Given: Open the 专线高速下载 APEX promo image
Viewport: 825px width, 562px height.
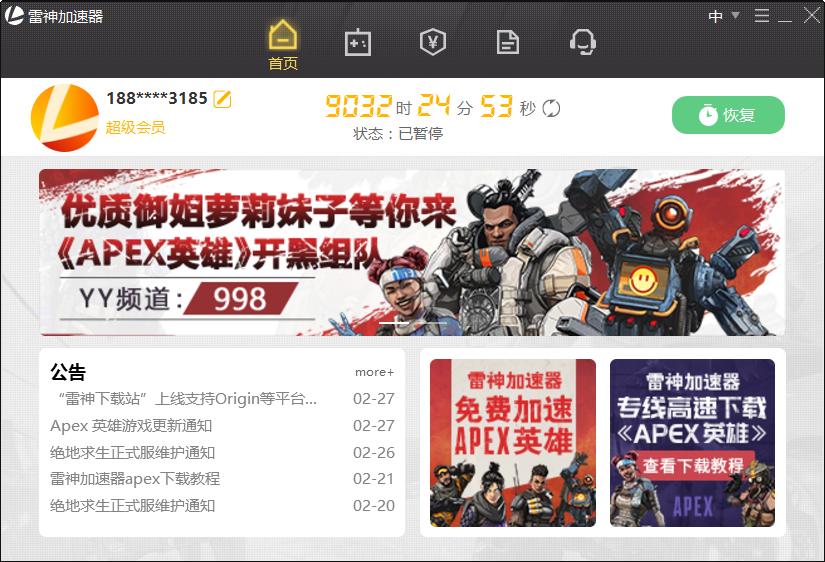Looking at the screenshot, I should click(692, 442).
